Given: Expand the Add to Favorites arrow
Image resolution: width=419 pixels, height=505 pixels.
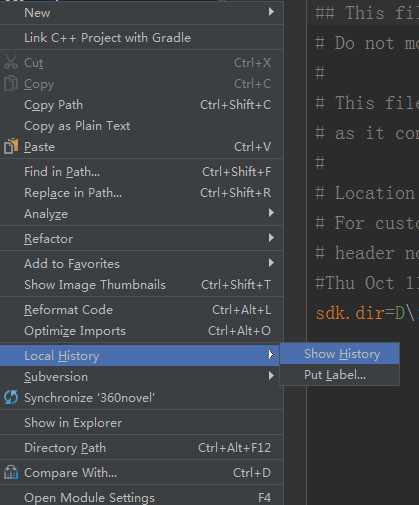Looking at the screenshot, I should (x=271, y=263).
